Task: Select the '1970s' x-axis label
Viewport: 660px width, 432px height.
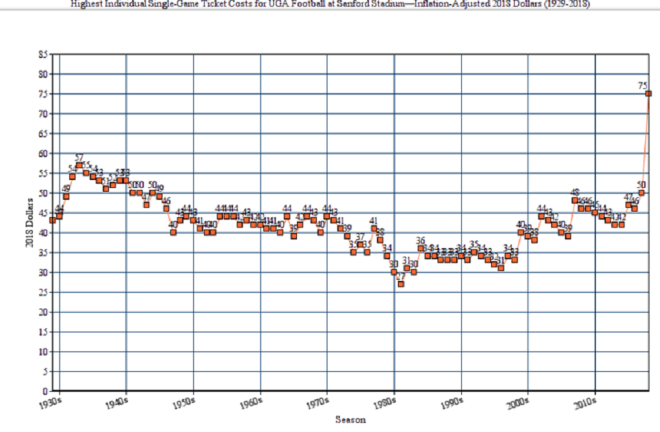Action: (x=318, y=403)
